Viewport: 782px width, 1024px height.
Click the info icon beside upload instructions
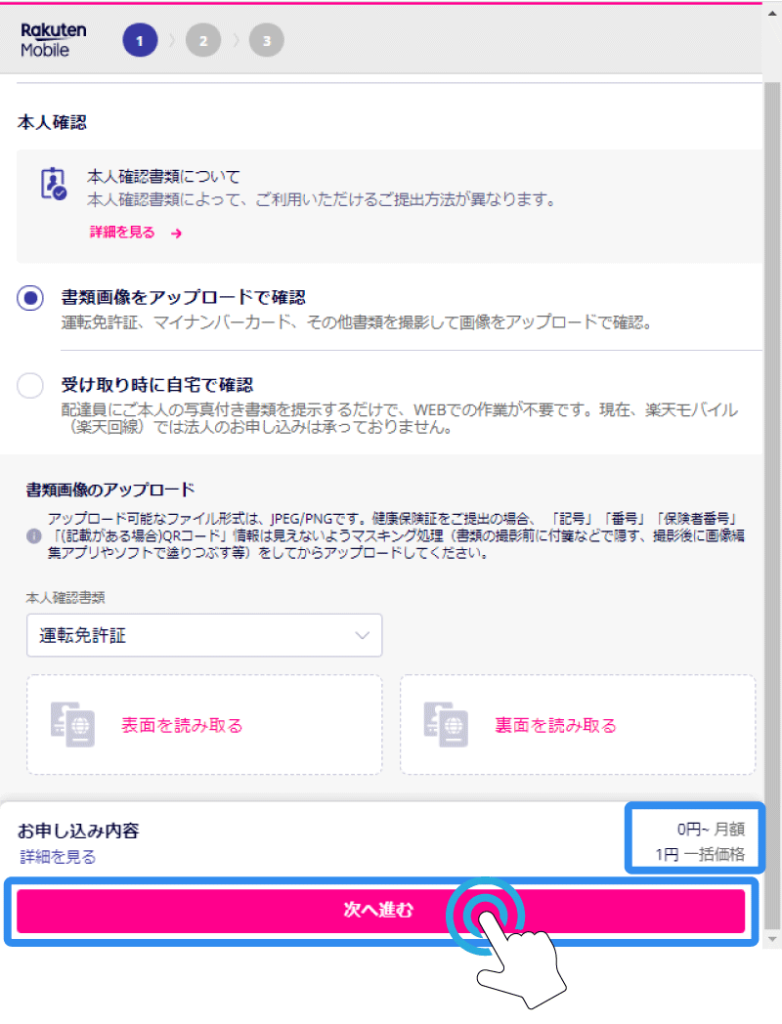pyautogui.click(x=34, y=536)
